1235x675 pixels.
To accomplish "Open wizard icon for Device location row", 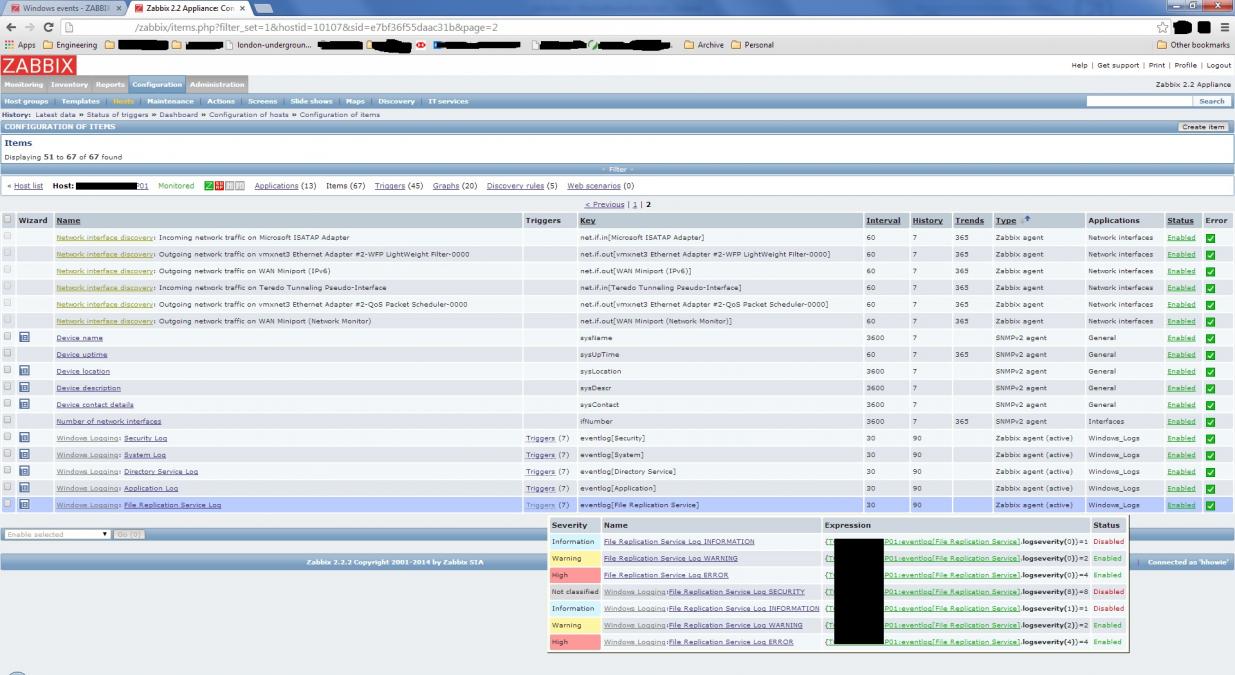I will coord(24,371).
